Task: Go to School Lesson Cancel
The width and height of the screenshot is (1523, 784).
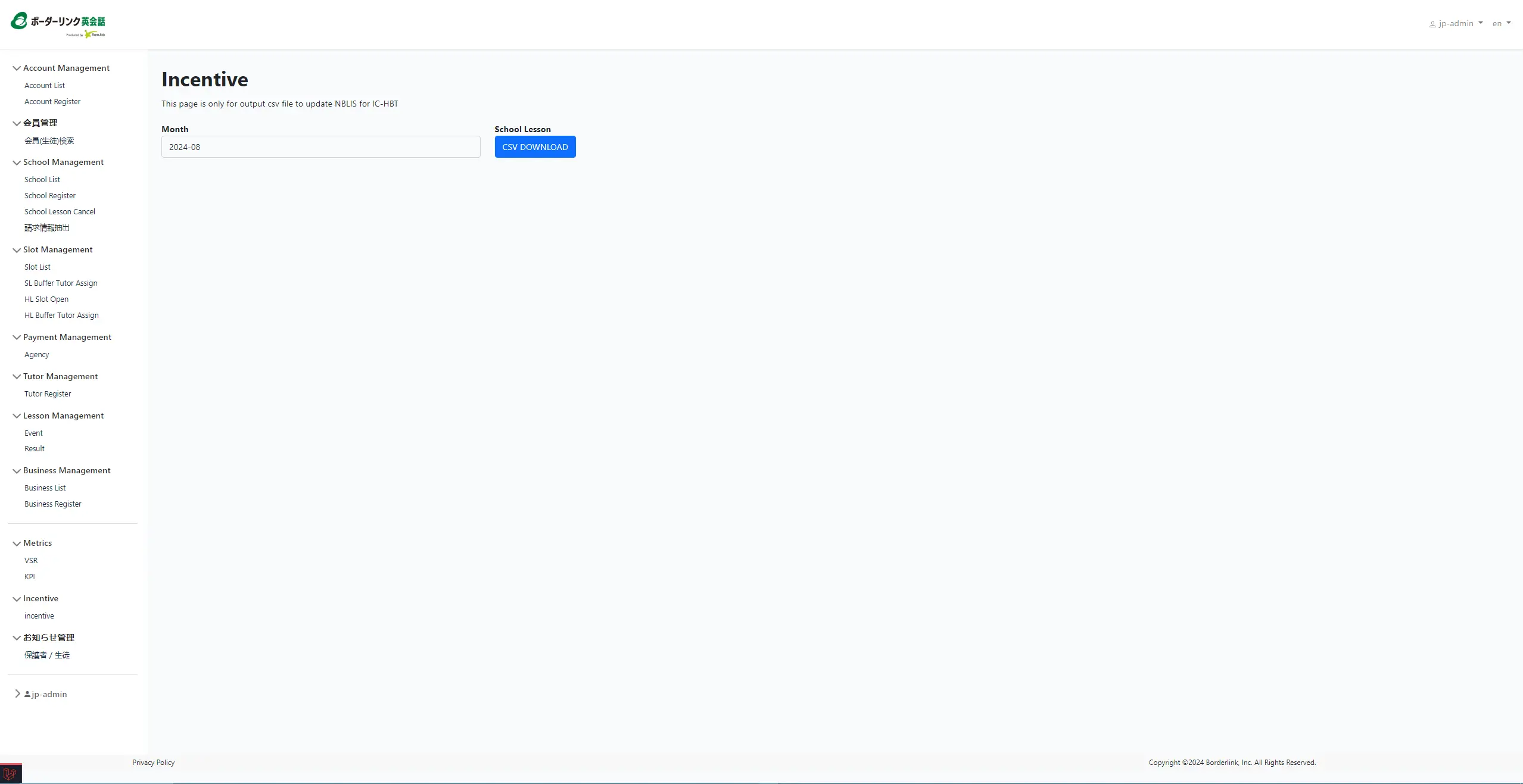Action: click(60, 212)
